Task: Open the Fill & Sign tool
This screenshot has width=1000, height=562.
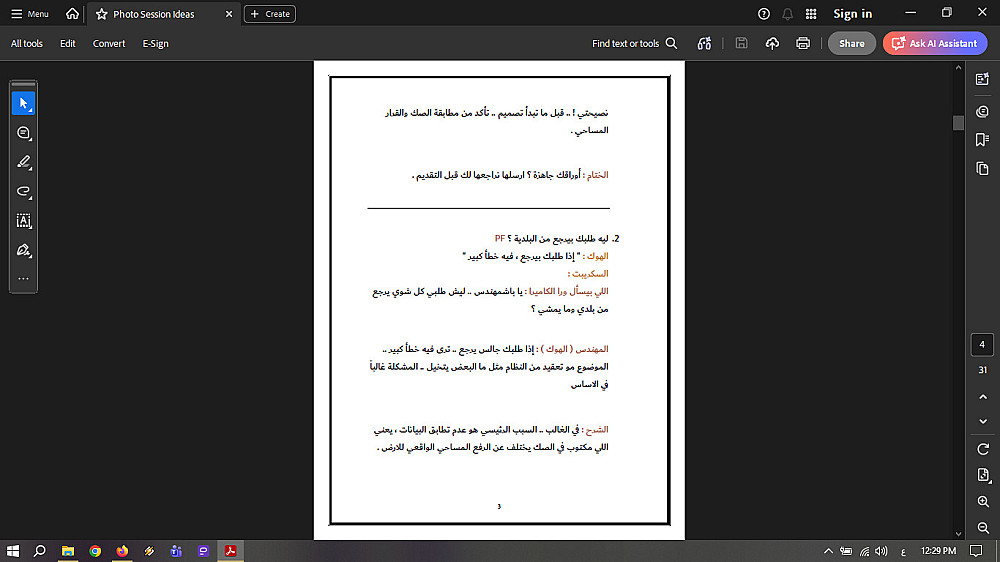Action: 24,250
